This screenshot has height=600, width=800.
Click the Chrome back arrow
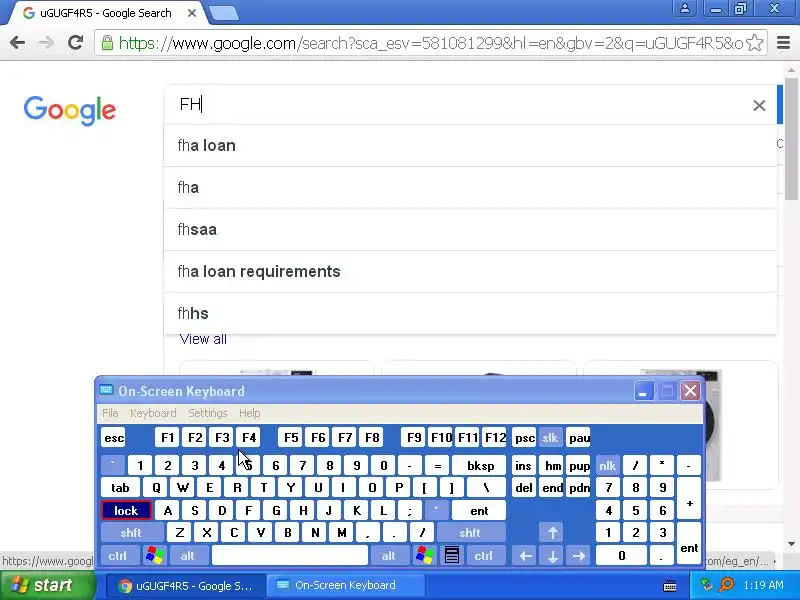tap(17, 43)
